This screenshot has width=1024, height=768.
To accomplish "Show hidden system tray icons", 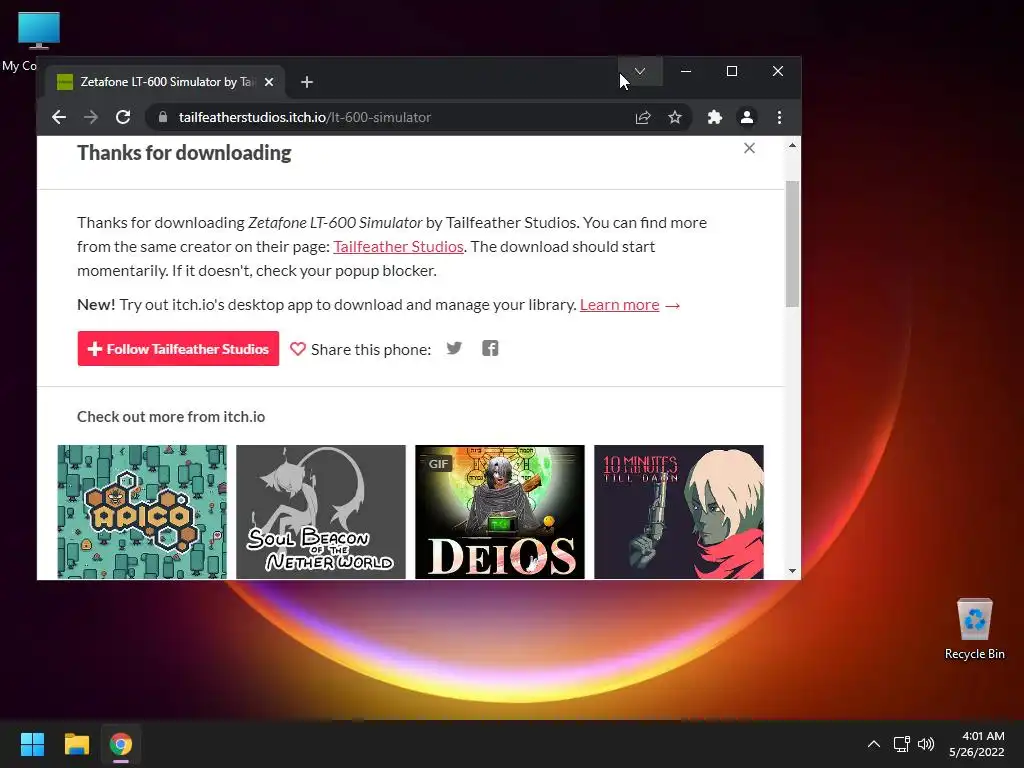I will tap(874, 744).
